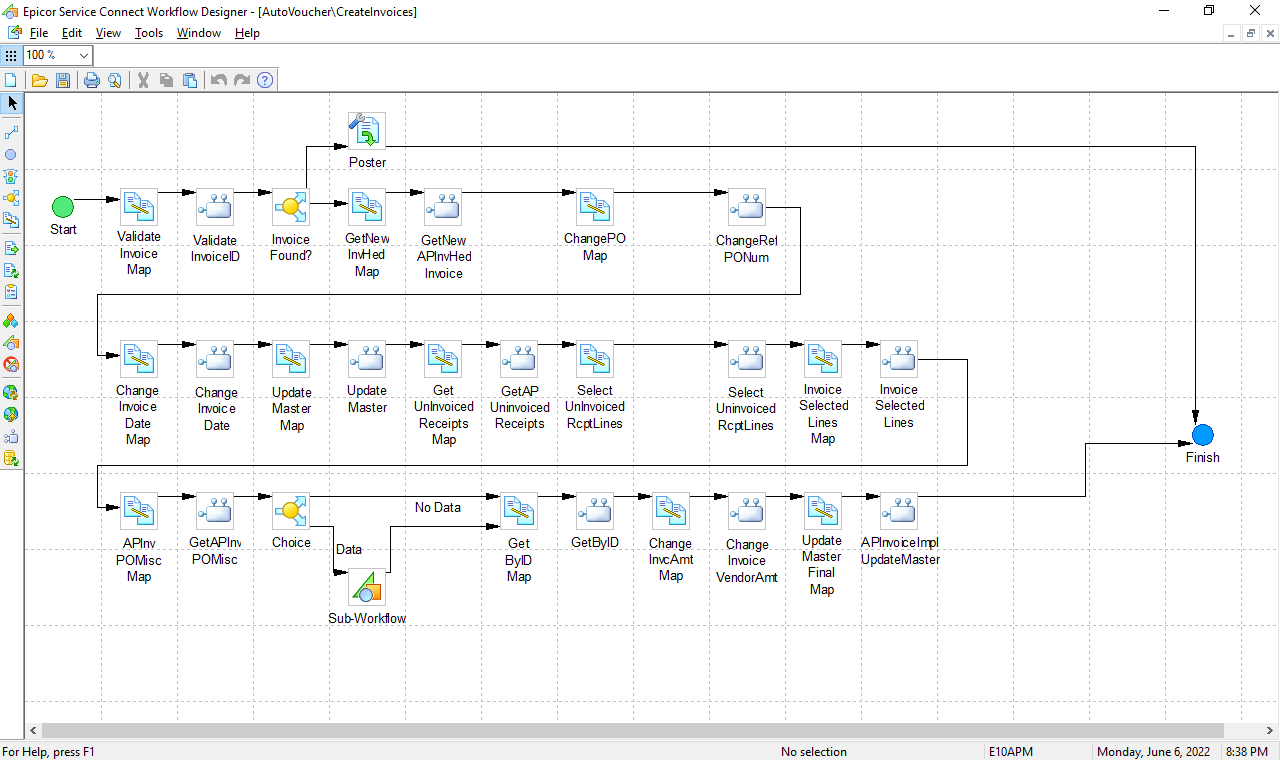Viewport: 1280px width, 760px height.
Task: Select the Select UnInvoiced RcptLines map node
Action: (x=595, y=360)
